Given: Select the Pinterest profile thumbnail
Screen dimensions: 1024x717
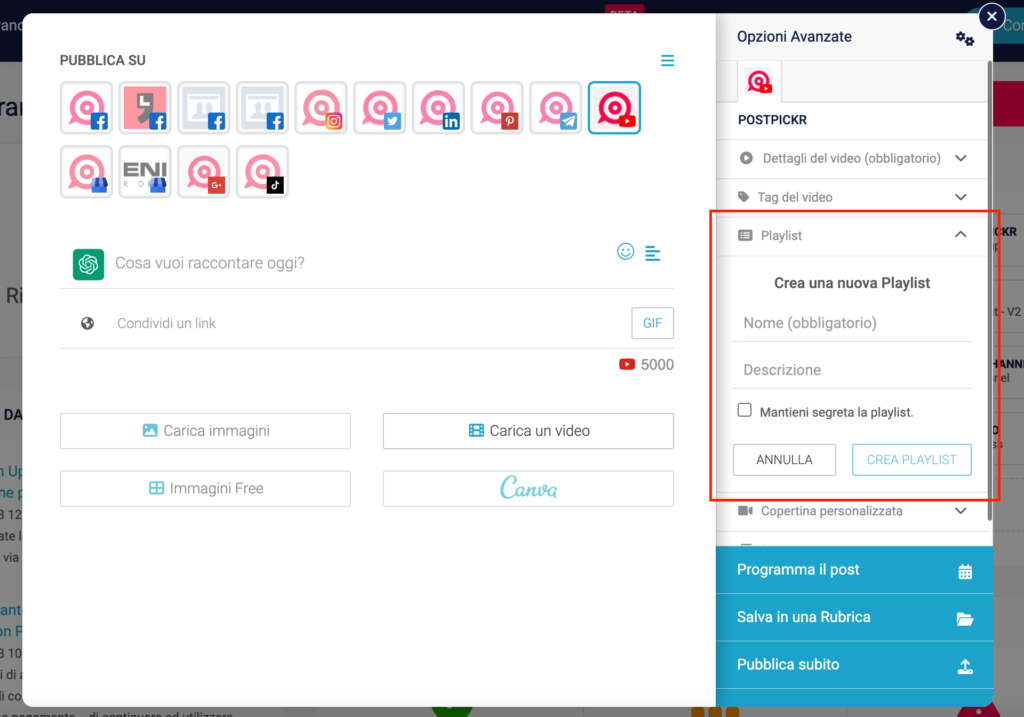Looking at the screenshot, I should [497, 108].
